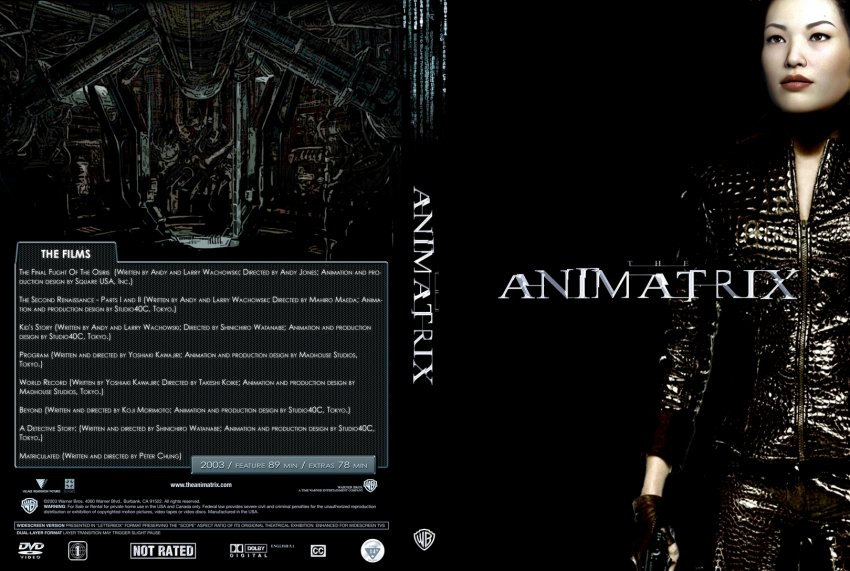Click the Matriculated entry

[x=100, y=456]
